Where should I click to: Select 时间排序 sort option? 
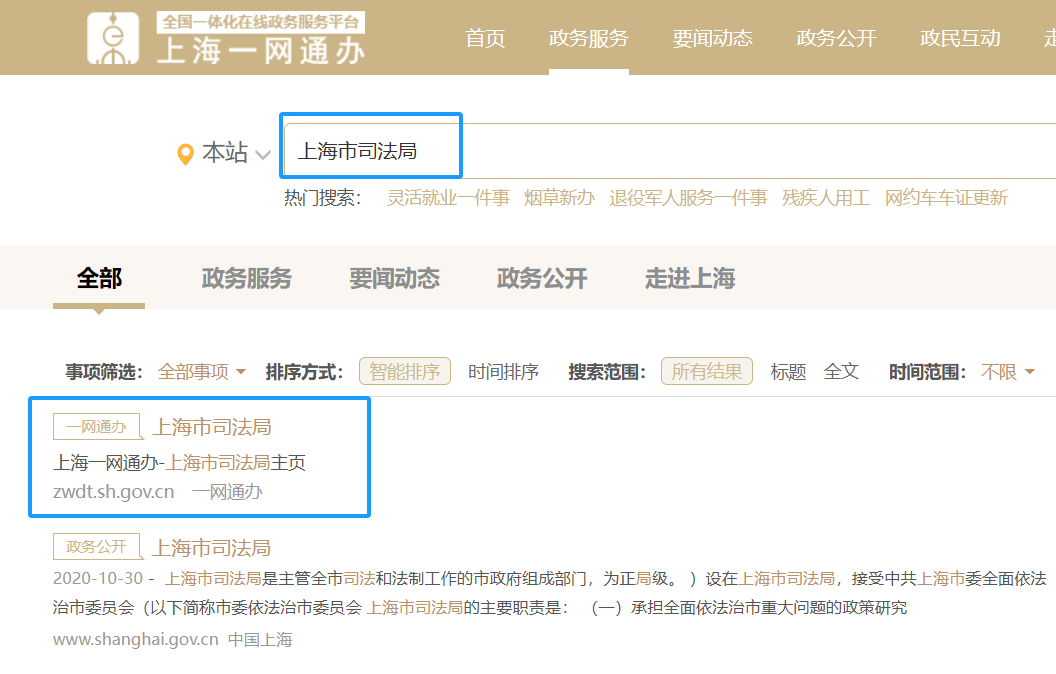[503, 372]
